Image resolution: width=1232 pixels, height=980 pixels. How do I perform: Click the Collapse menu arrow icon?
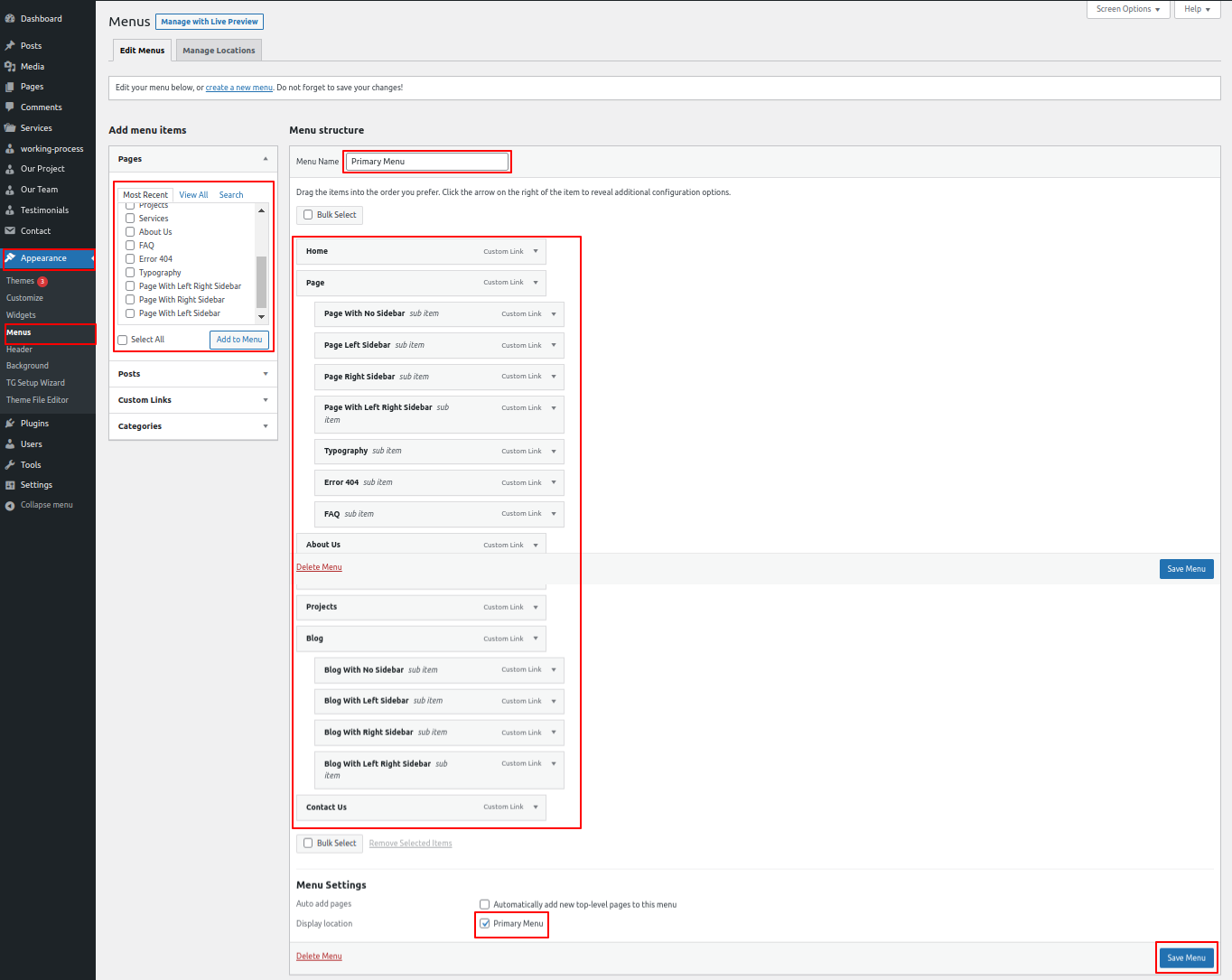pos(10,506)
